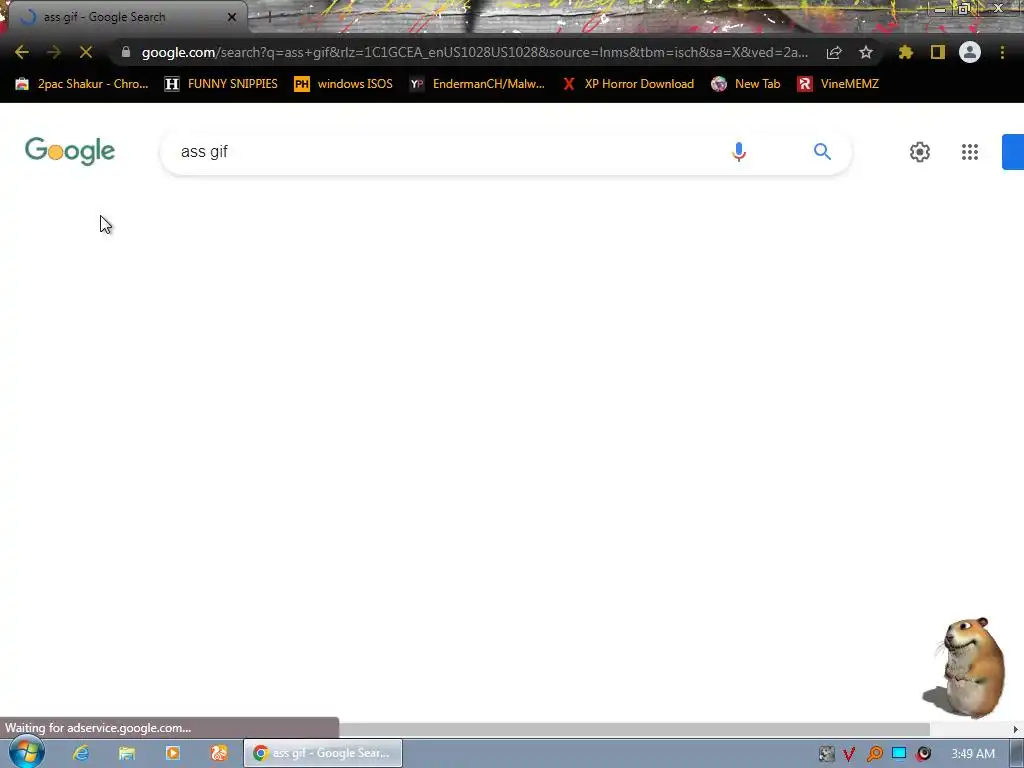Click the Google logo
This screenshot has width=1024, height=768.
[x=70, y=152]
